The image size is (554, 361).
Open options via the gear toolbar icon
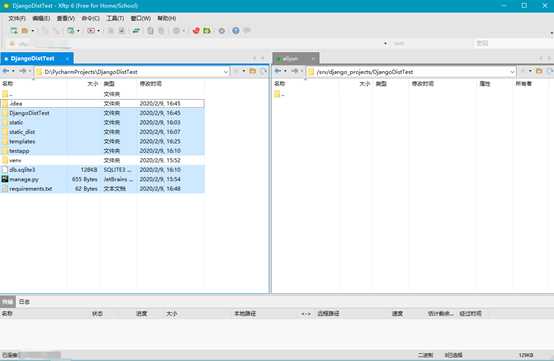pos(222,31)
